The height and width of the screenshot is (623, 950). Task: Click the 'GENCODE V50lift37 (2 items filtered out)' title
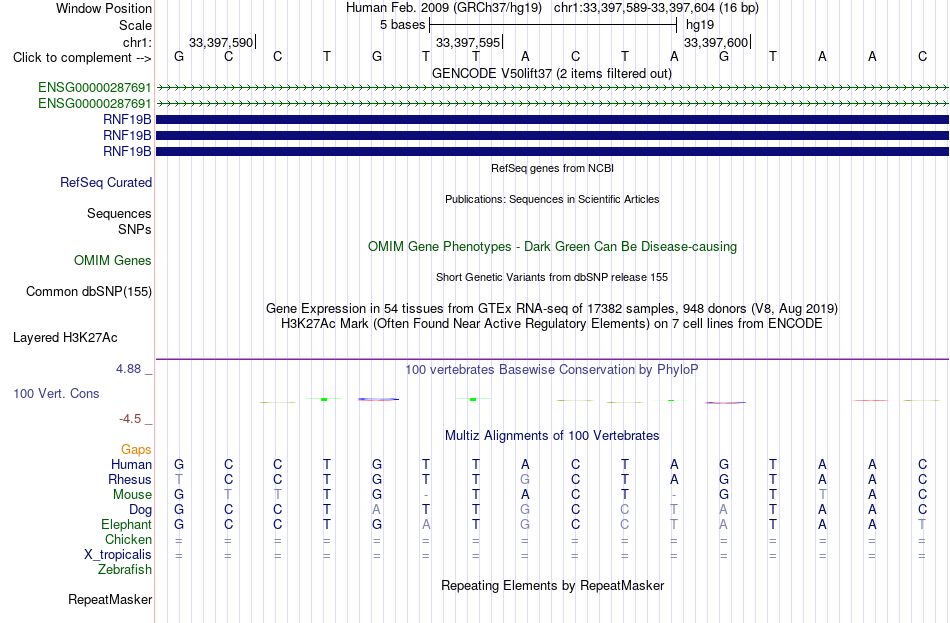coord(552,73)
